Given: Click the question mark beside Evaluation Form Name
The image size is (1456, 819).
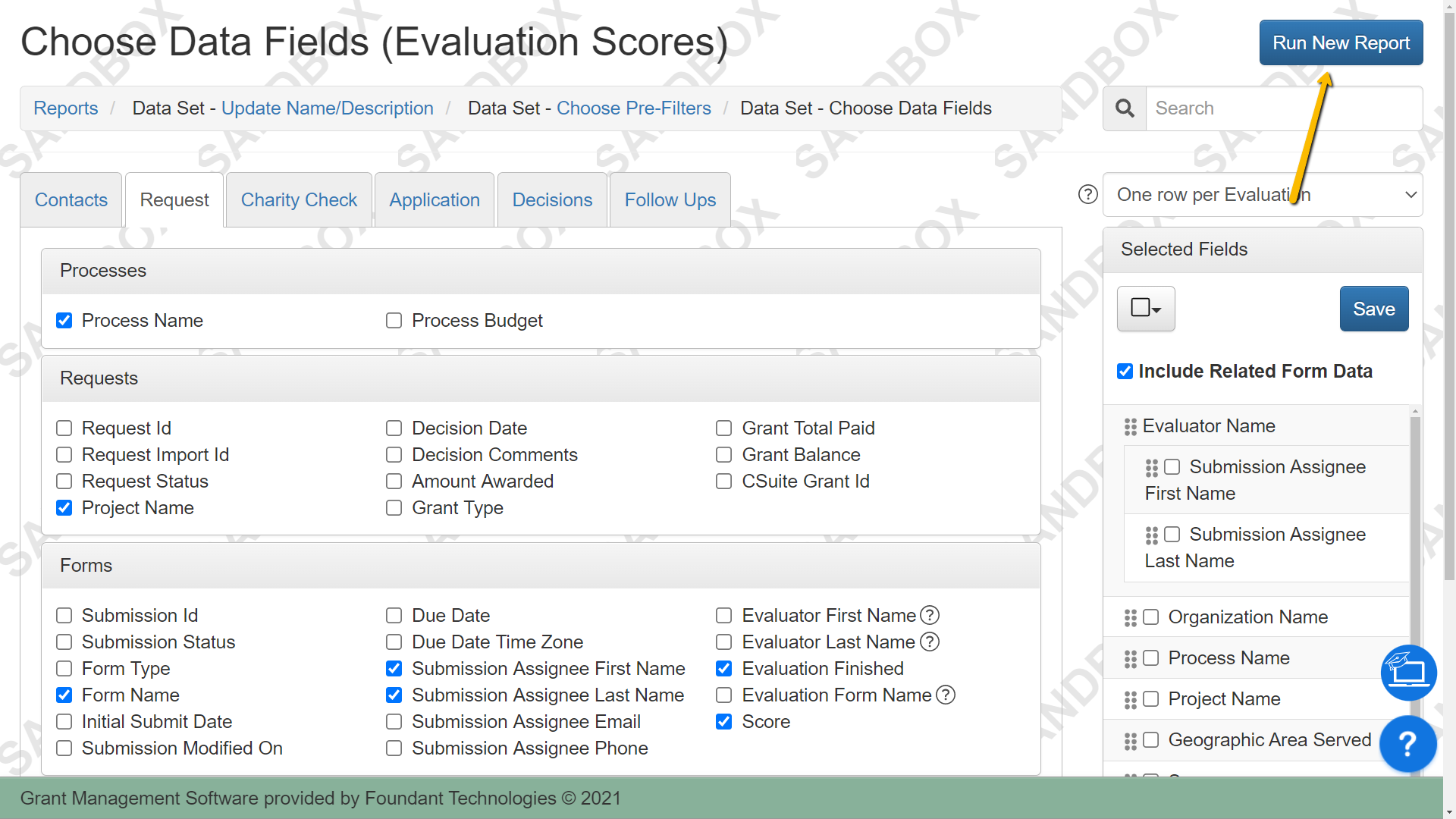Looking at the screenshot, I should click(945, 695).
